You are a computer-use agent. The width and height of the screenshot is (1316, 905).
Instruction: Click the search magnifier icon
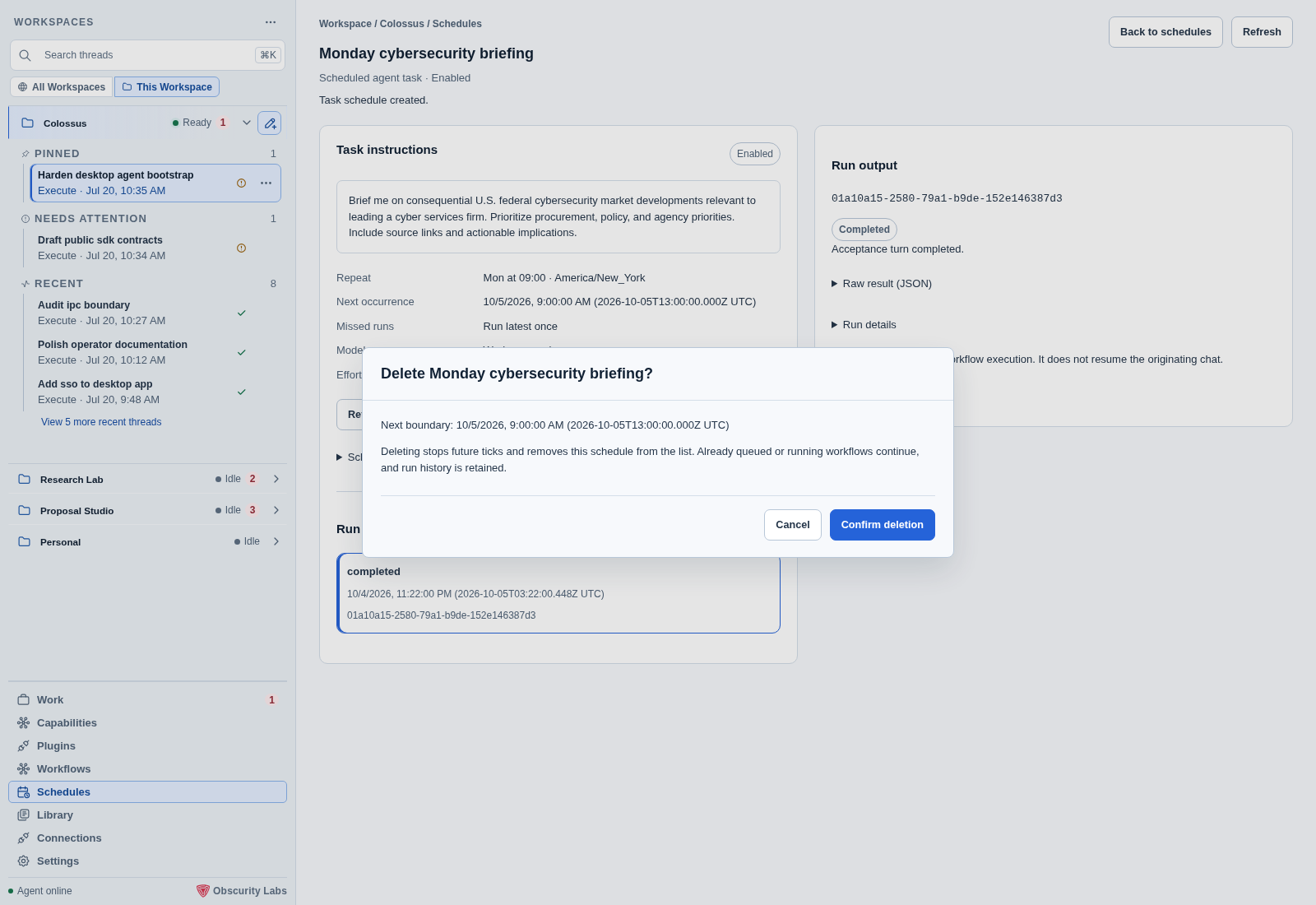pos(25,55)
